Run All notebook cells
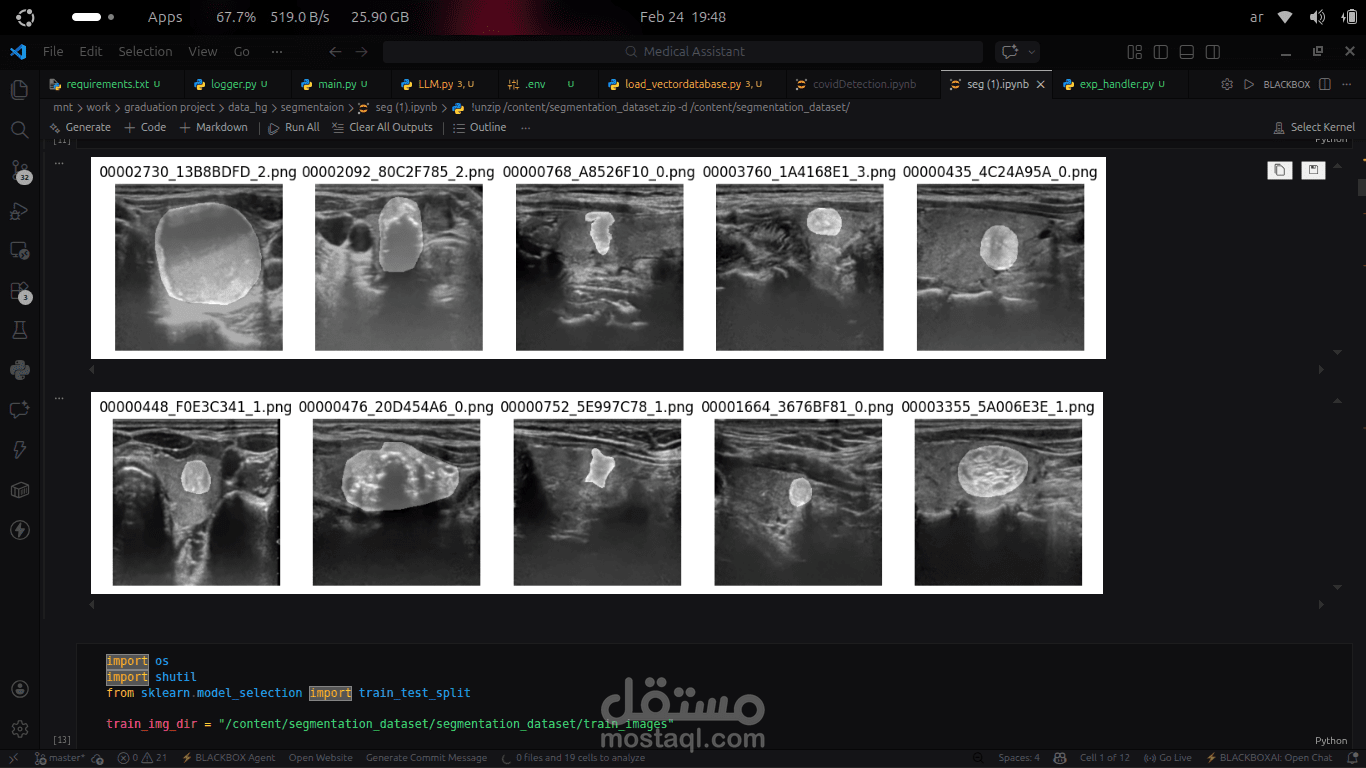Viewport: 1366px width, 768px height. point(293,127)
